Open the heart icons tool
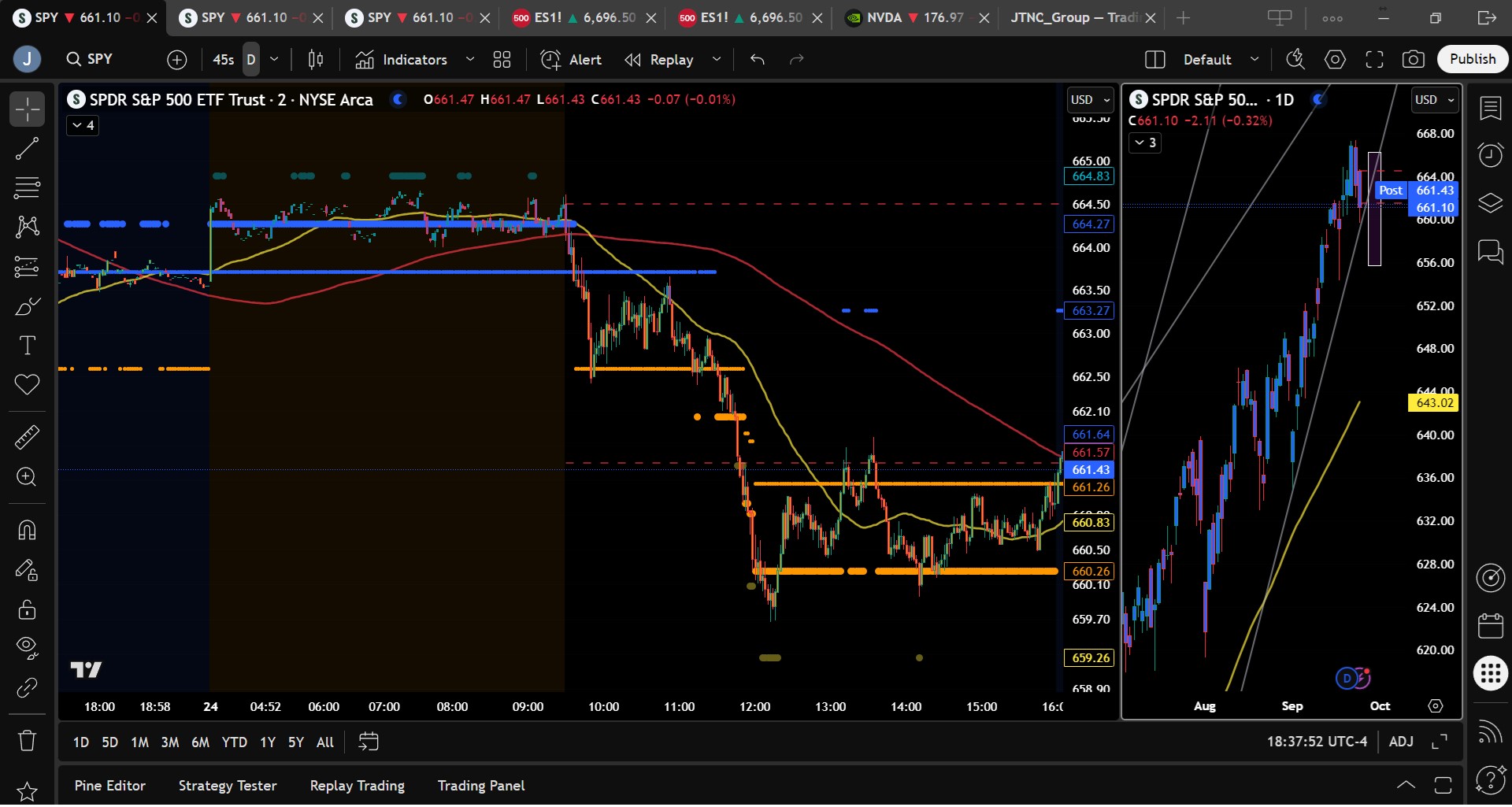 point(27,385)
